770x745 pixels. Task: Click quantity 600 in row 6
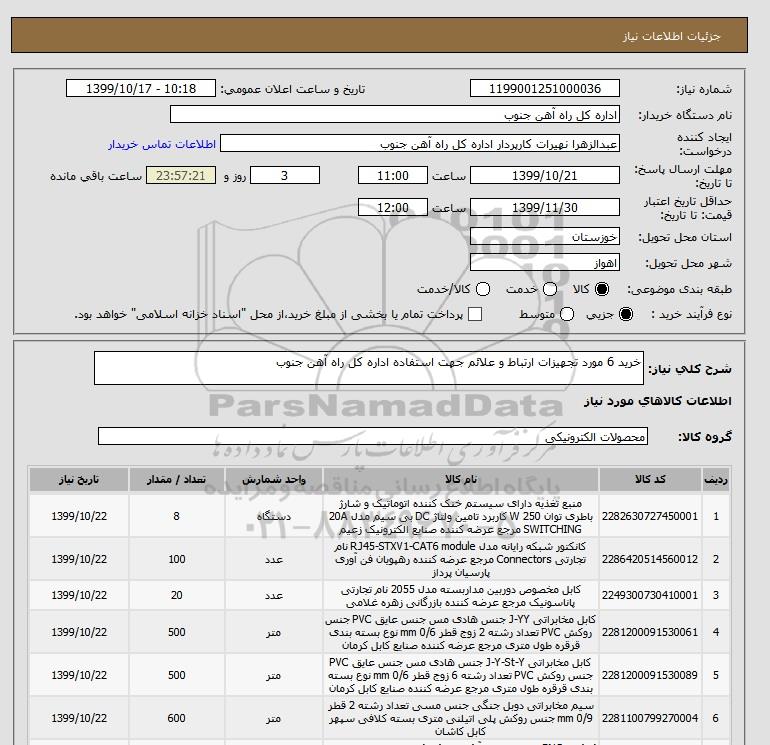(x=176, y=718)
